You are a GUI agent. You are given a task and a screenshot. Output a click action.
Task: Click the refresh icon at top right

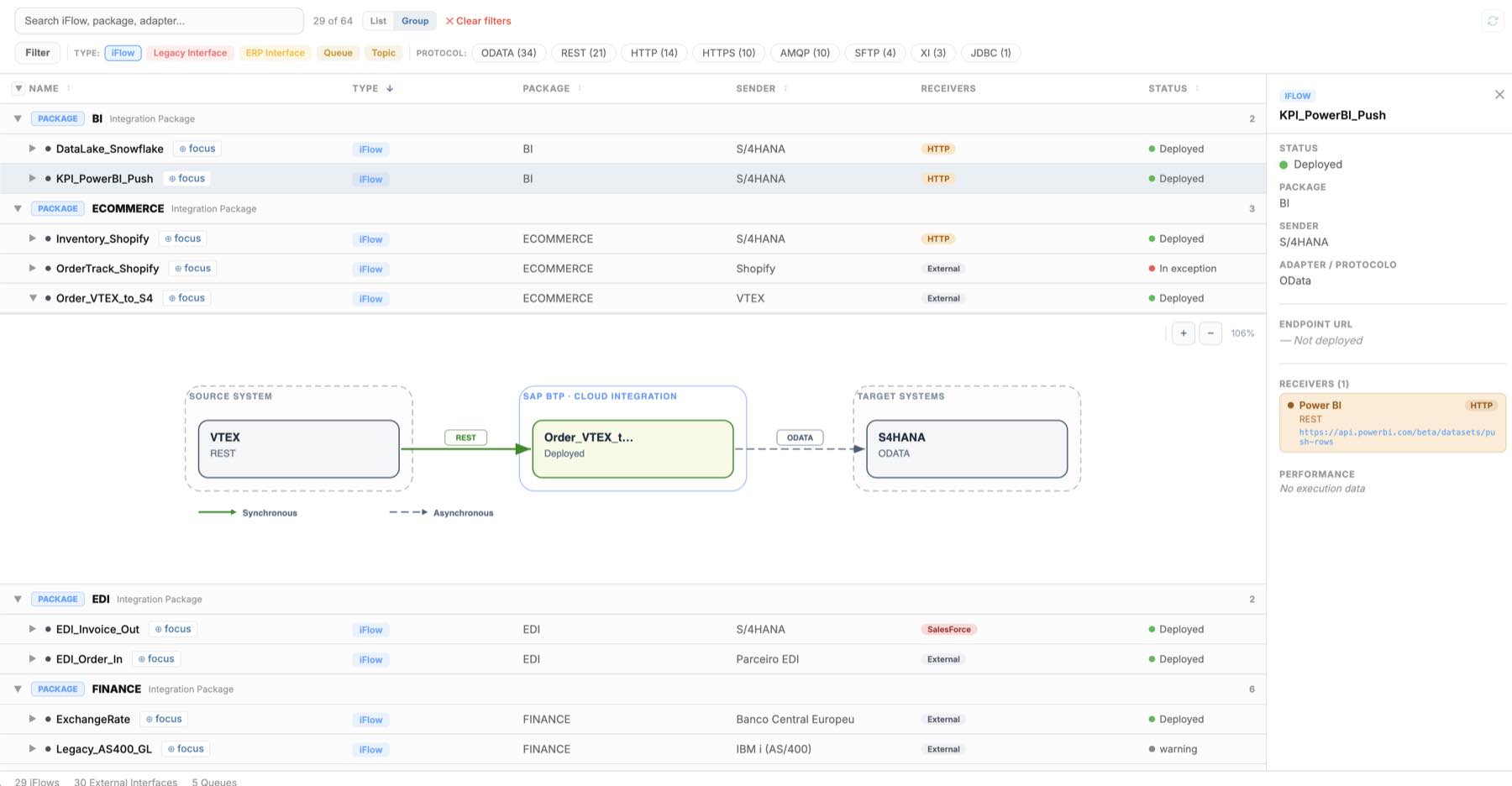tap(1493, 21)
